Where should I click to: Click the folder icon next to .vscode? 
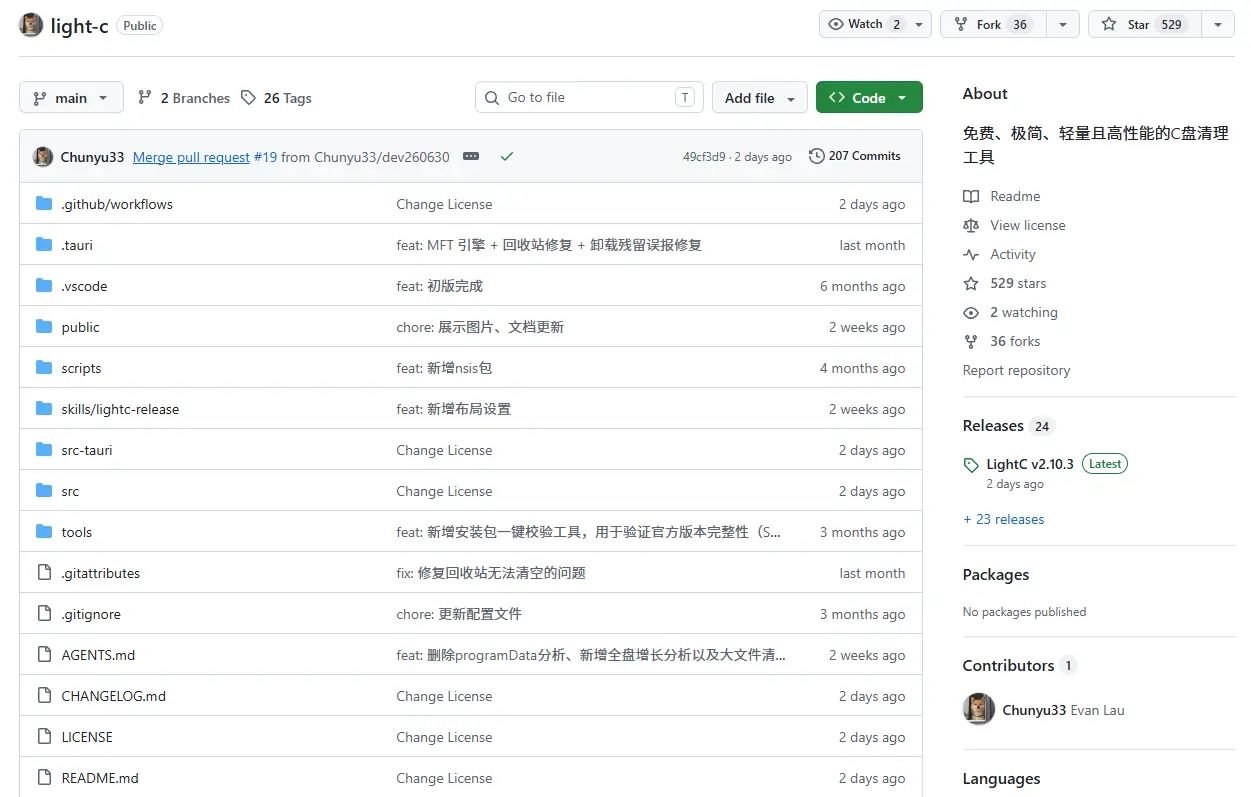point(43,286)
